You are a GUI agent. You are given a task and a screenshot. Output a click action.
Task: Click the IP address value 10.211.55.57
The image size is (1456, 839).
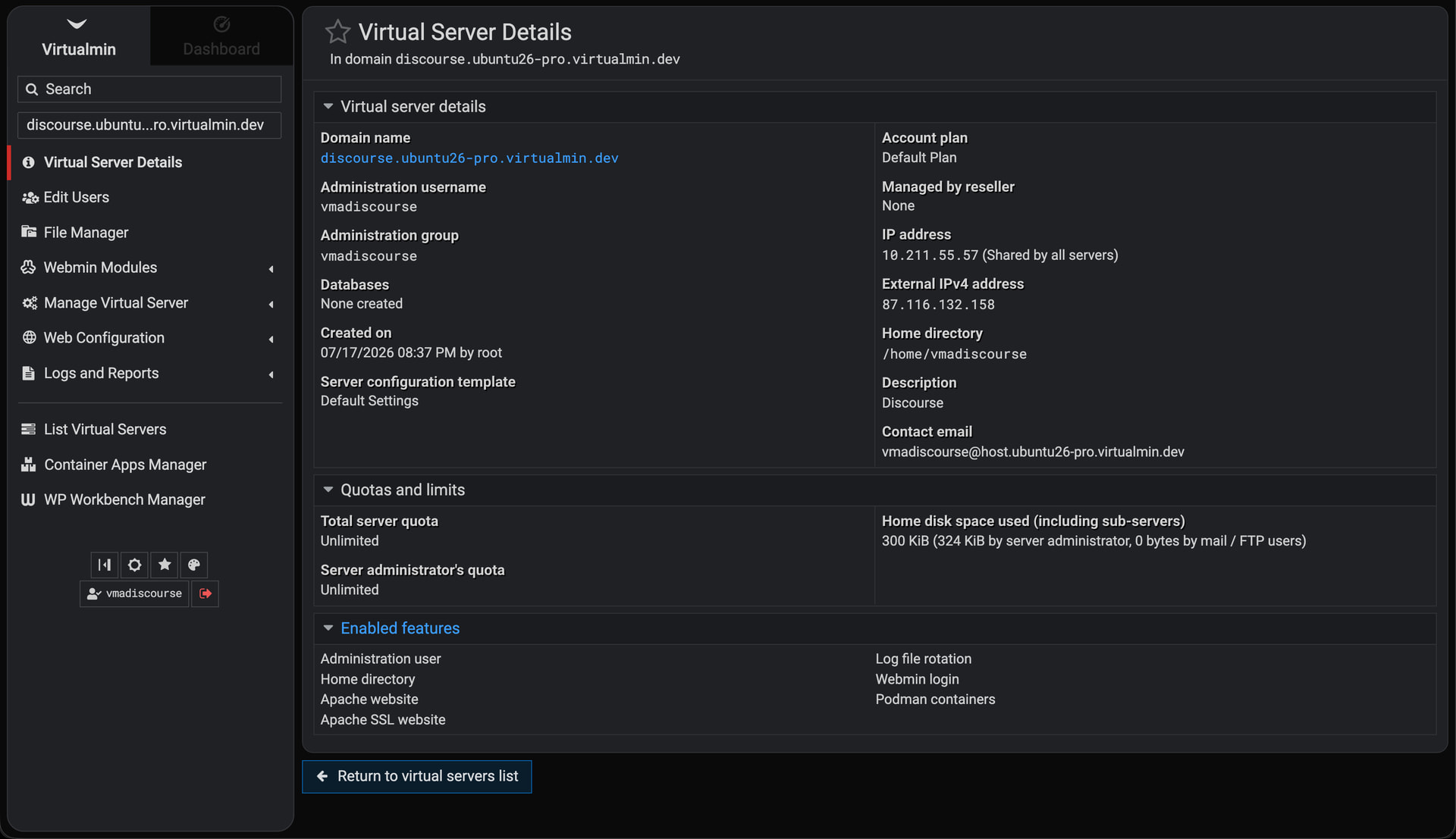point(930,255)
